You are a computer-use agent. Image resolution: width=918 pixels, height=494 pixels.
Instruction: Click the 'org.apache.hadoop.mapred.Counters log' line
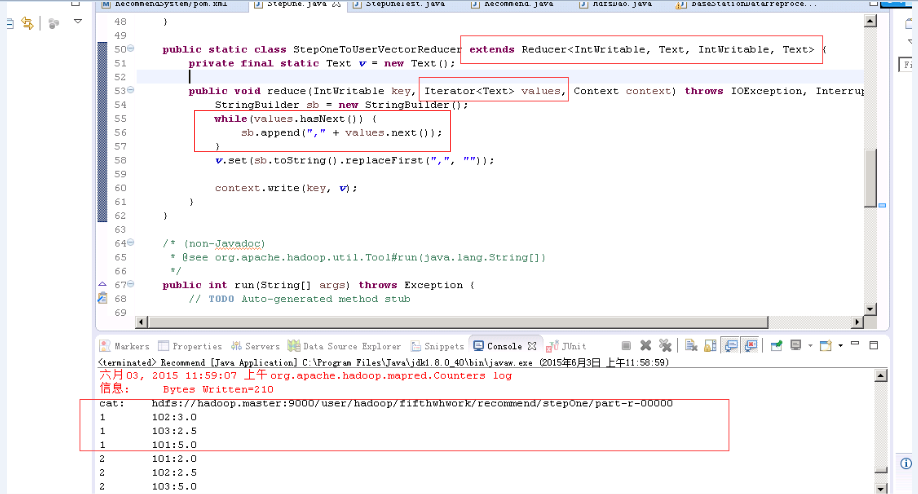(x=391, y=376)
